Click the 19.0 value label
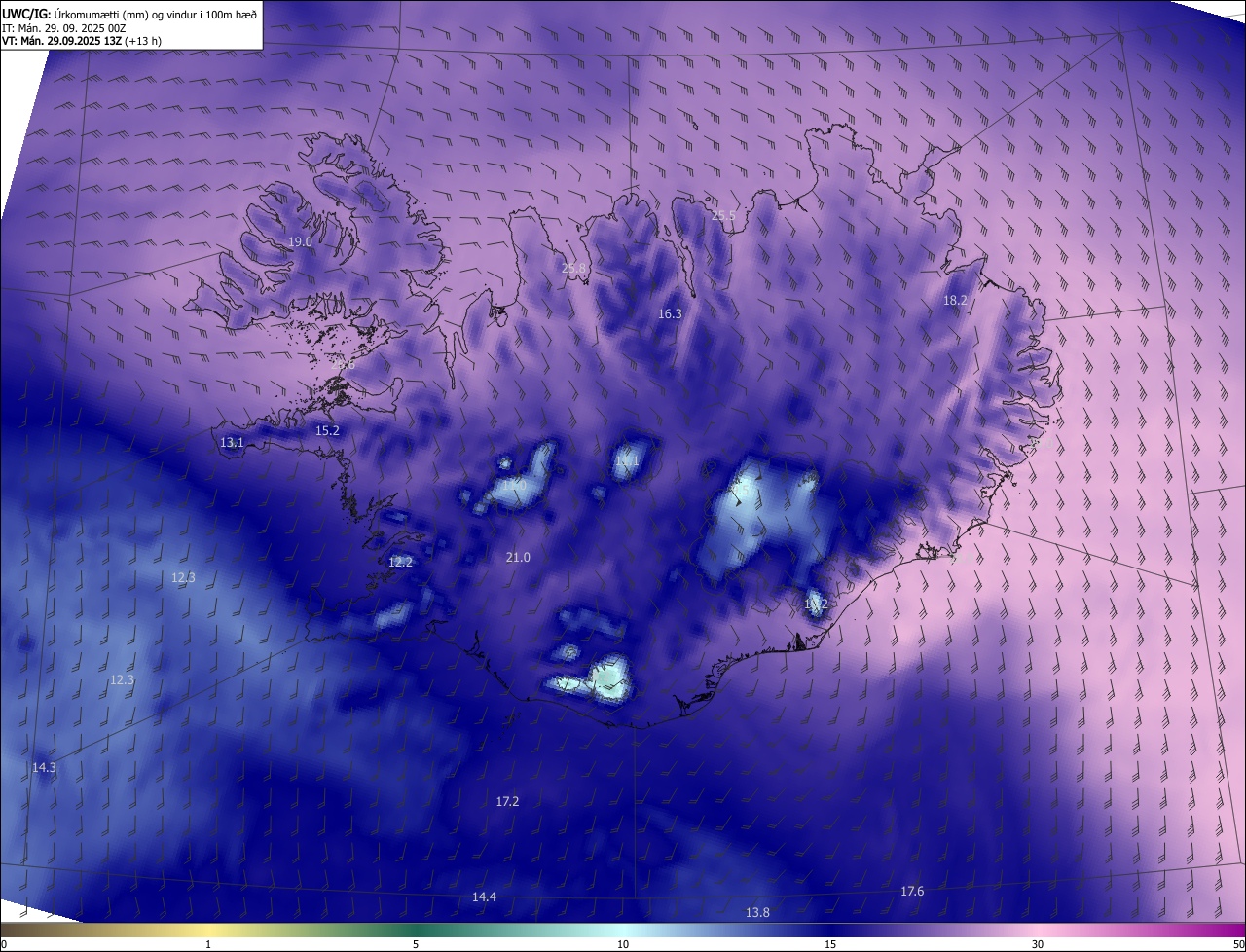 (300, 242)
